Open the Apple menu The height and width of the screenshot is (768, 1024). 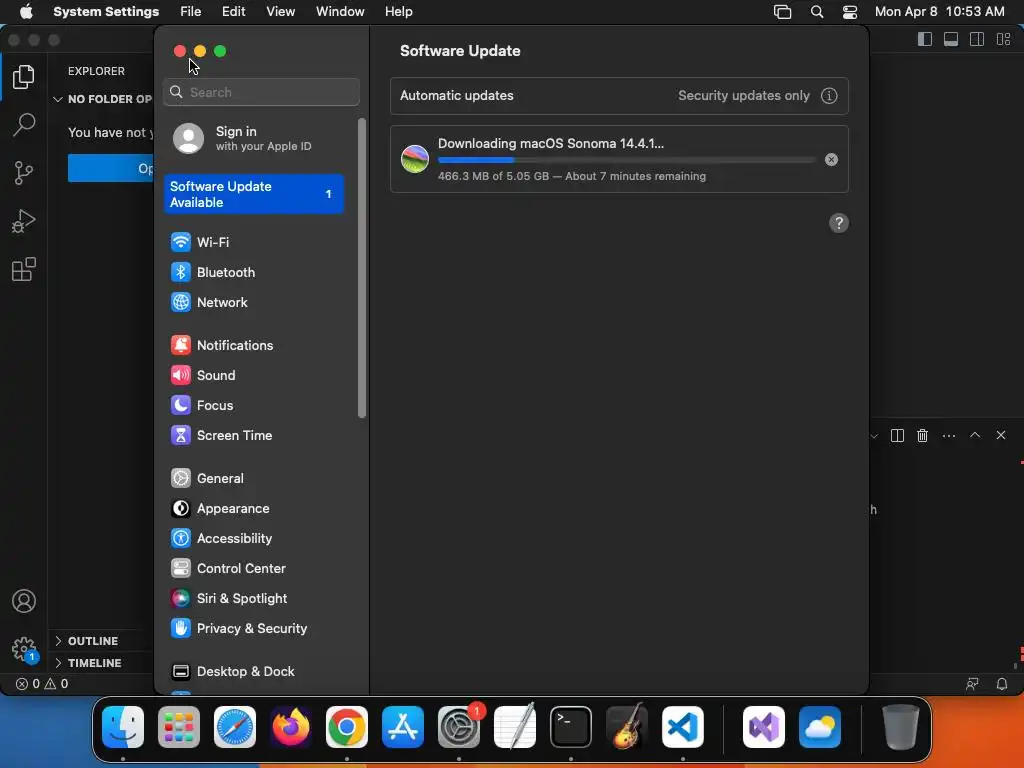click(x=26, y=12)
